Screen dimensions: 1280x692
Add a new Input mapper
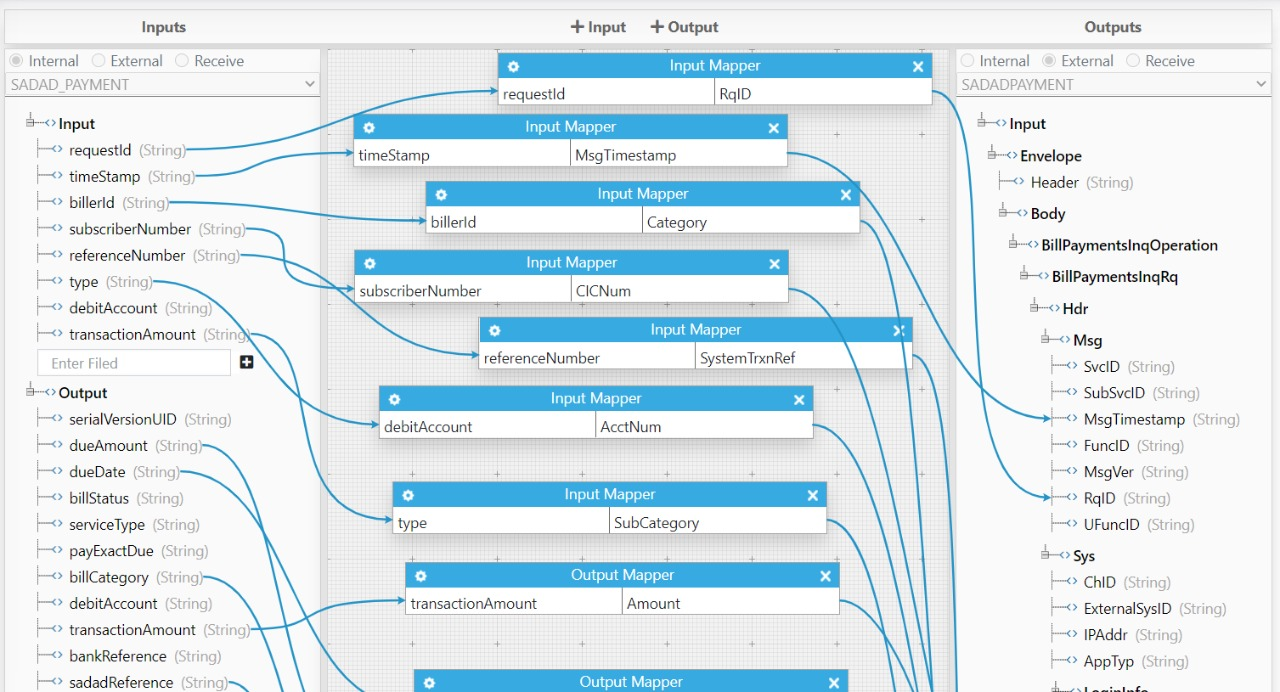[598, 27]
